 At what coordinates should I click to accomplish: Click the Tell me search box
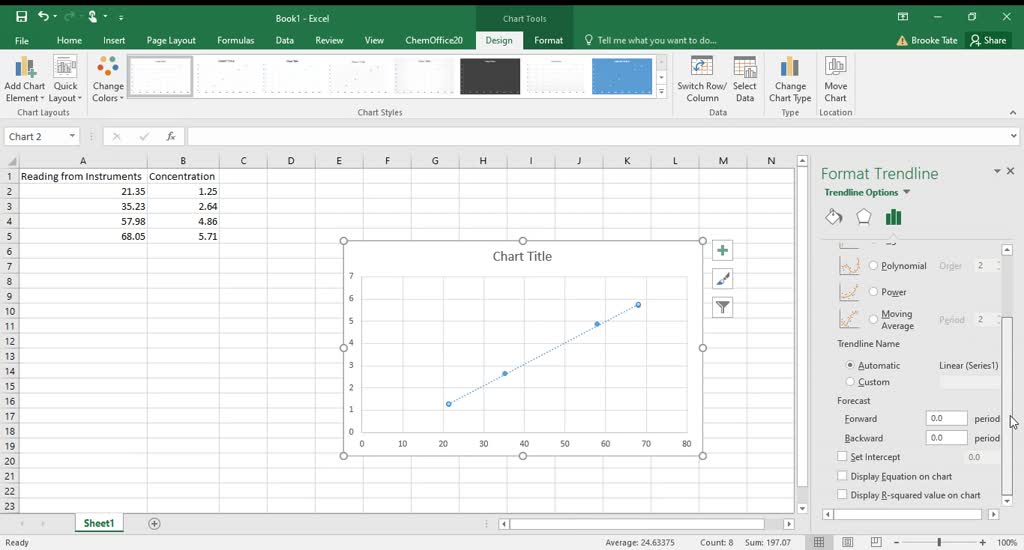[x=656, y=40]
